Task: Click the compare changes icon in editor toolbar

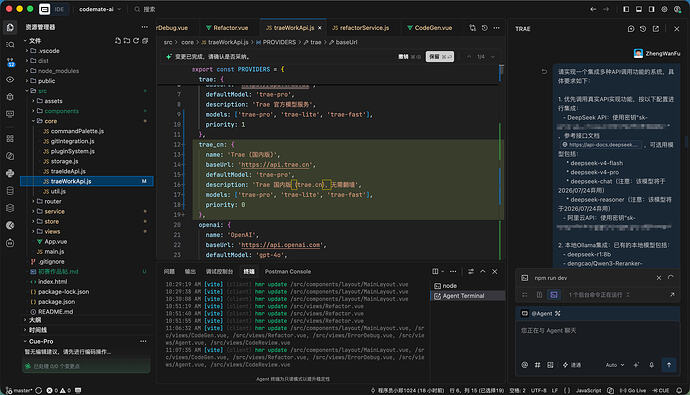Action: (x=472, y=28)
